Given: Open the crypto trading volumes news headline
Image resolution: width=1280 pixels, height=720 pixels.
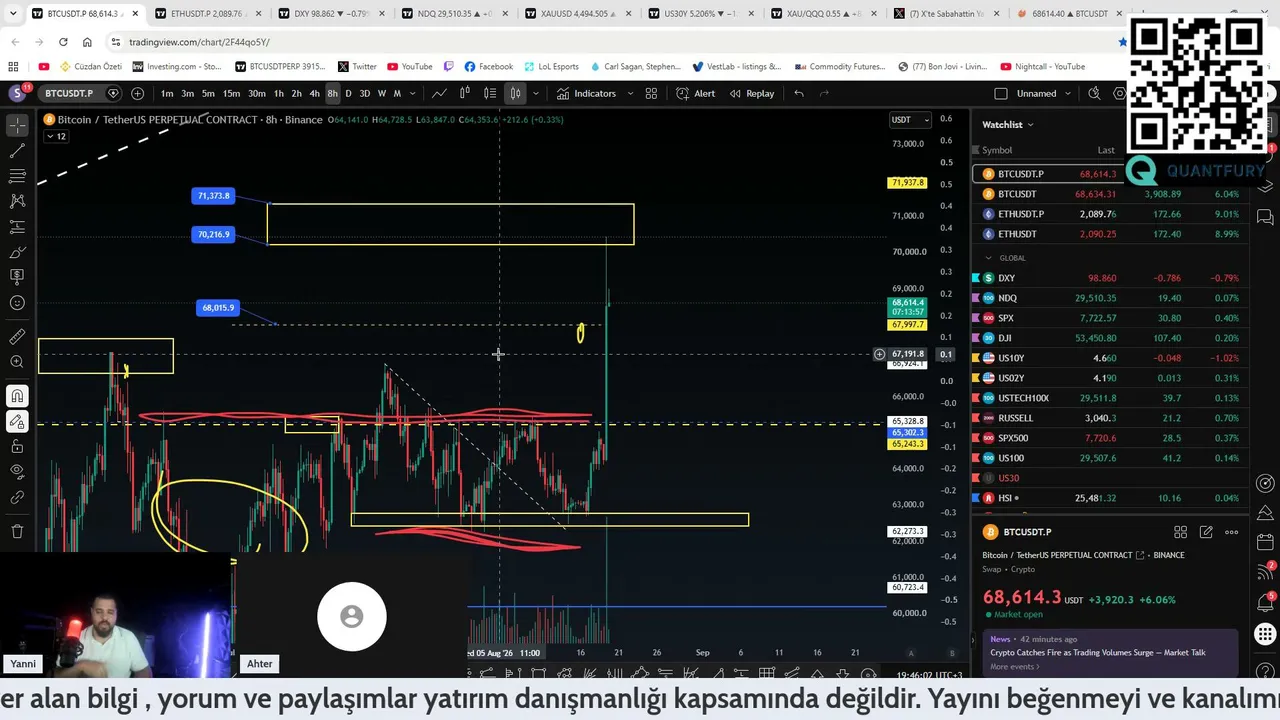Looking at the screenshot, I should pos(1097,653).
